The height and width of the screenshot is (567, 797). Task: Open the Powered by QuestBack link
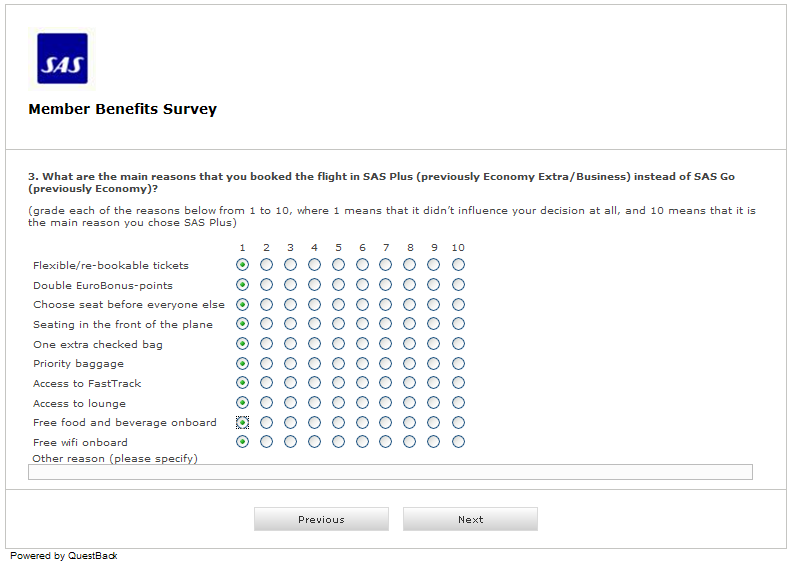(x=64, y=556)
